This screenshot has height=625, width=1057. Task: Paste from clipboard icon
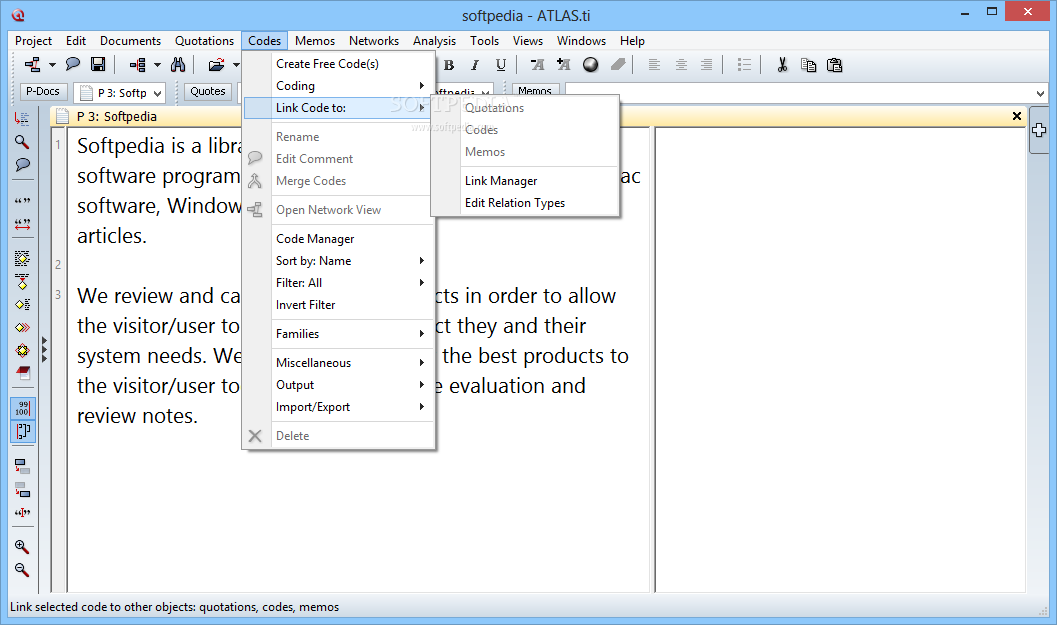(x=835, y=65)
